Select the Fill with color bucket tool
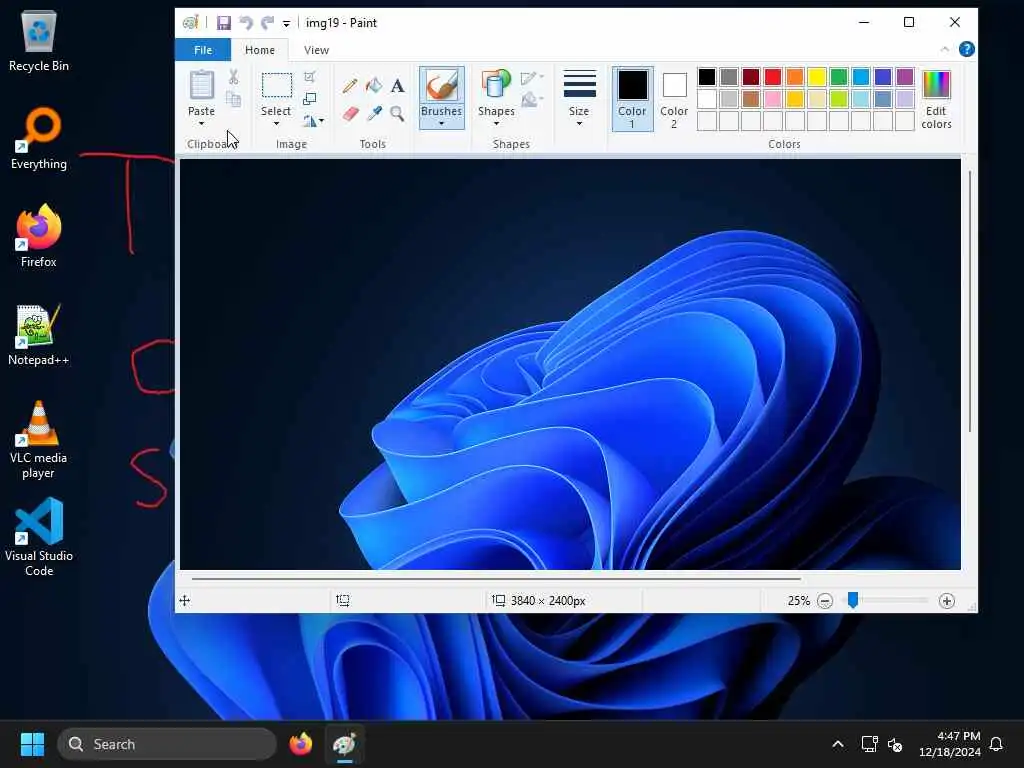Image resolution: width=1024 pixels, height=768 pixels. click(374, 86)
